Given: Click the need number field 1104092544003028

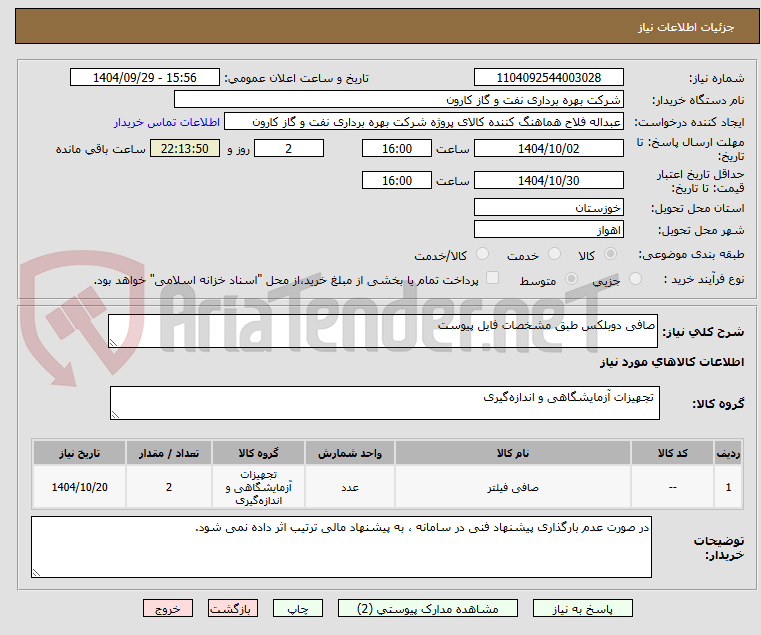Looking at the screenshot, I should point(548,78).
